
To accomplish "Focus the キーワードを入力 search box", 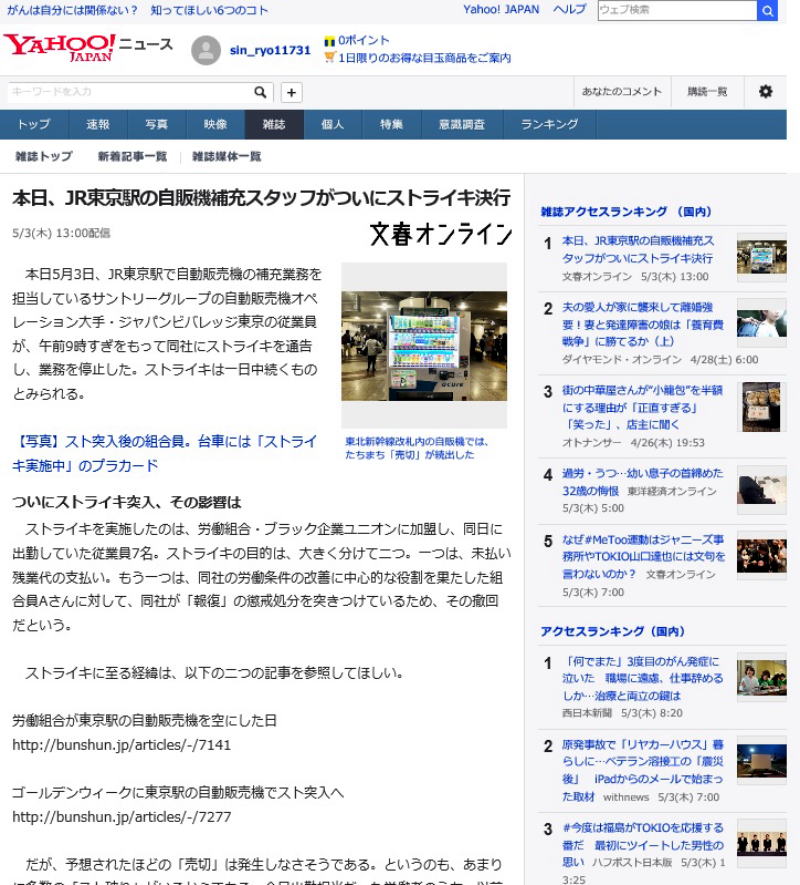I will 131,92.
